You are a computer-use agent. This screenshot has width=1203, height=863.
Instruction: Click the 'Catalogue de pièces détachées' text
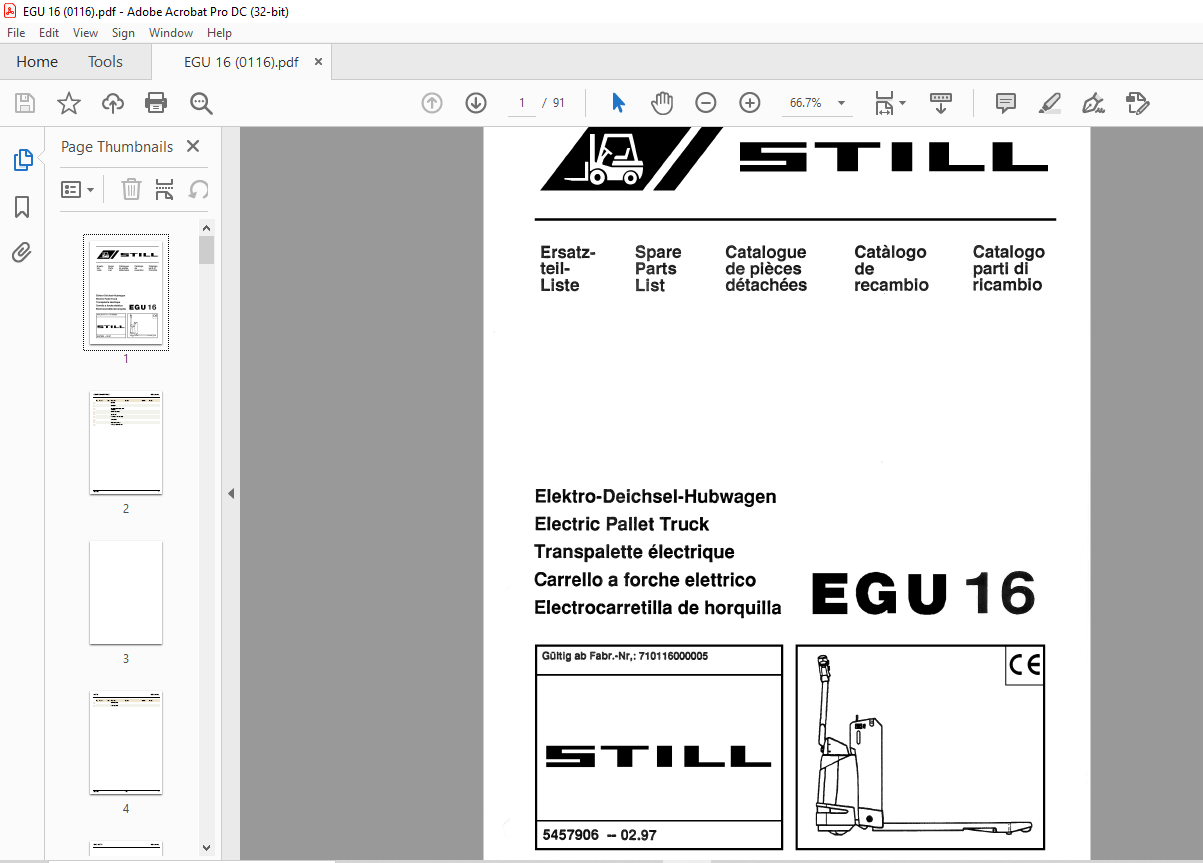coord(766,269)
